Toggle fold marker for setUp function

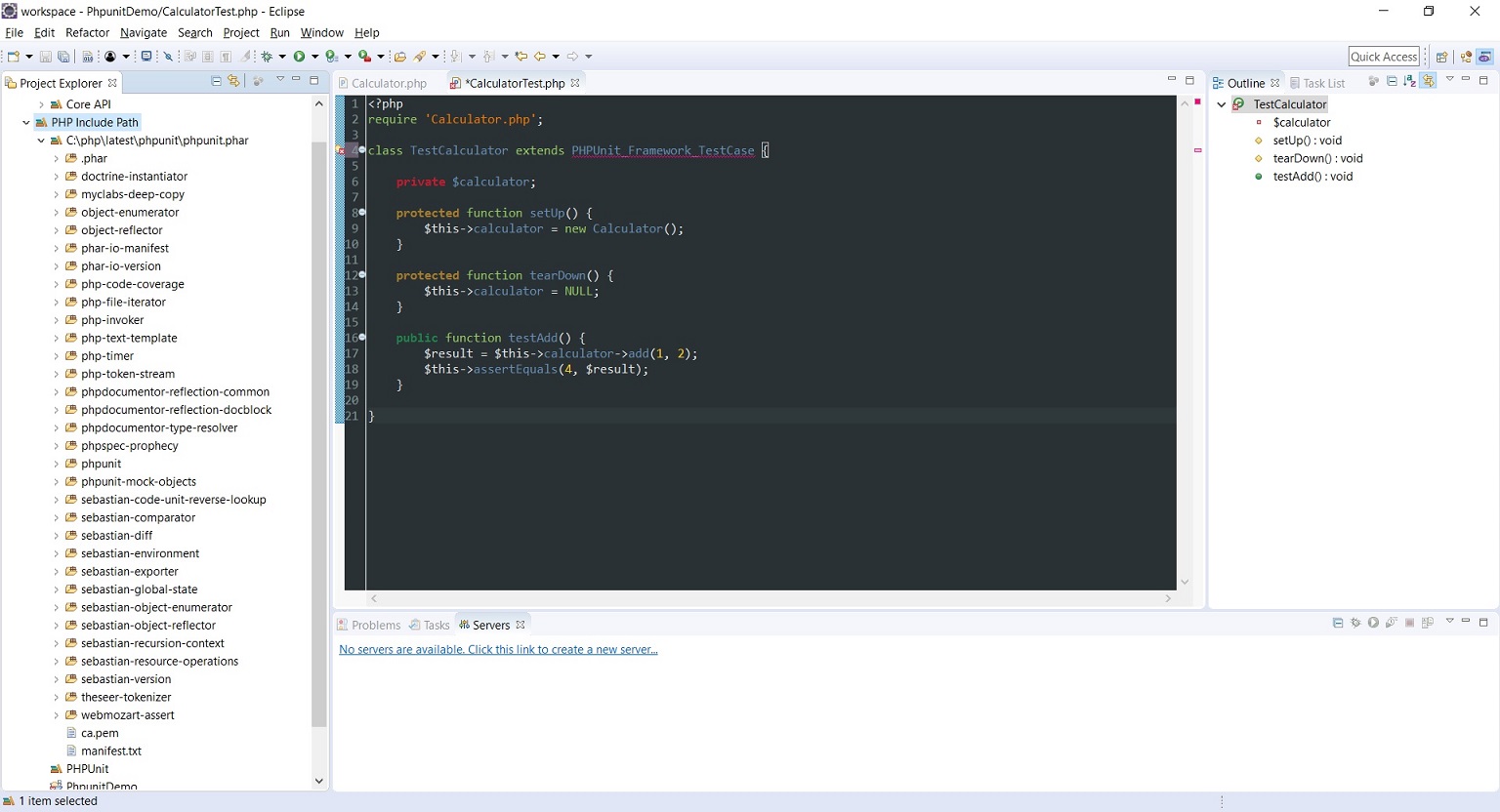(x=362, y=213)
